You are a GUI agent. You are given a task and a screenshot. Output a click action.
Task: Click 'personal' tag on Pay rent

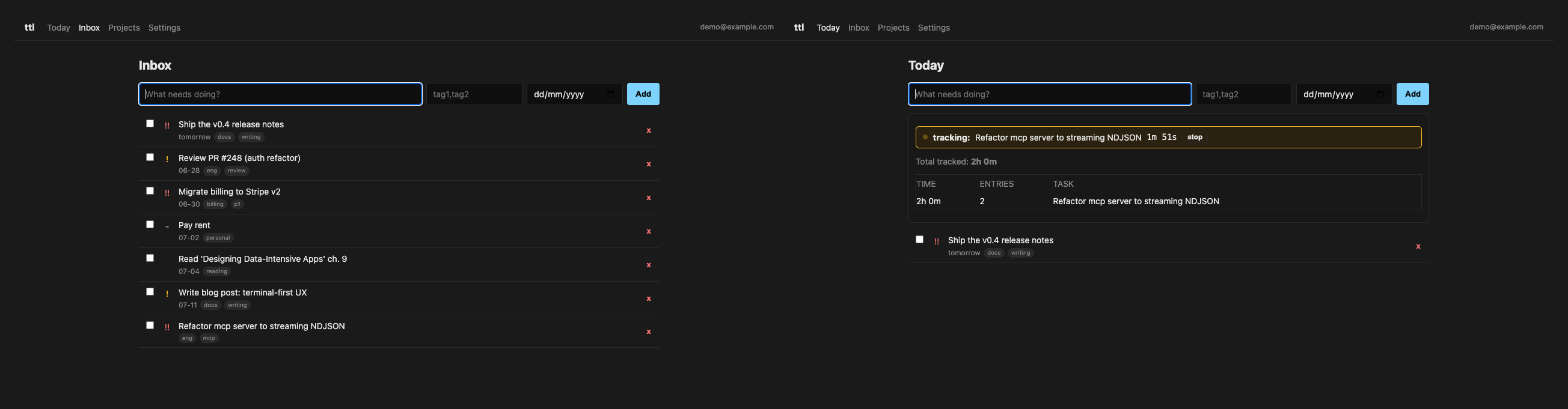pos(218,238)
